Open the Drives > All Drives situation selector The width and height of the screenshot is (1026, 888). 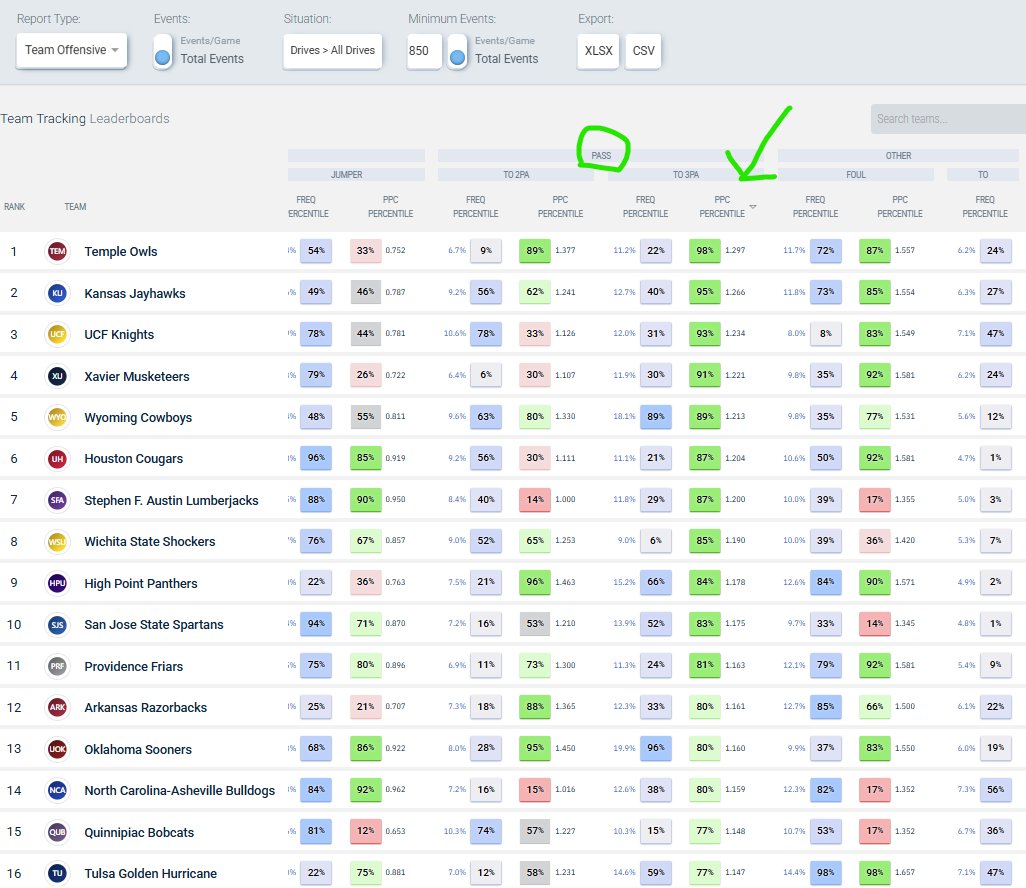point(332,50)
